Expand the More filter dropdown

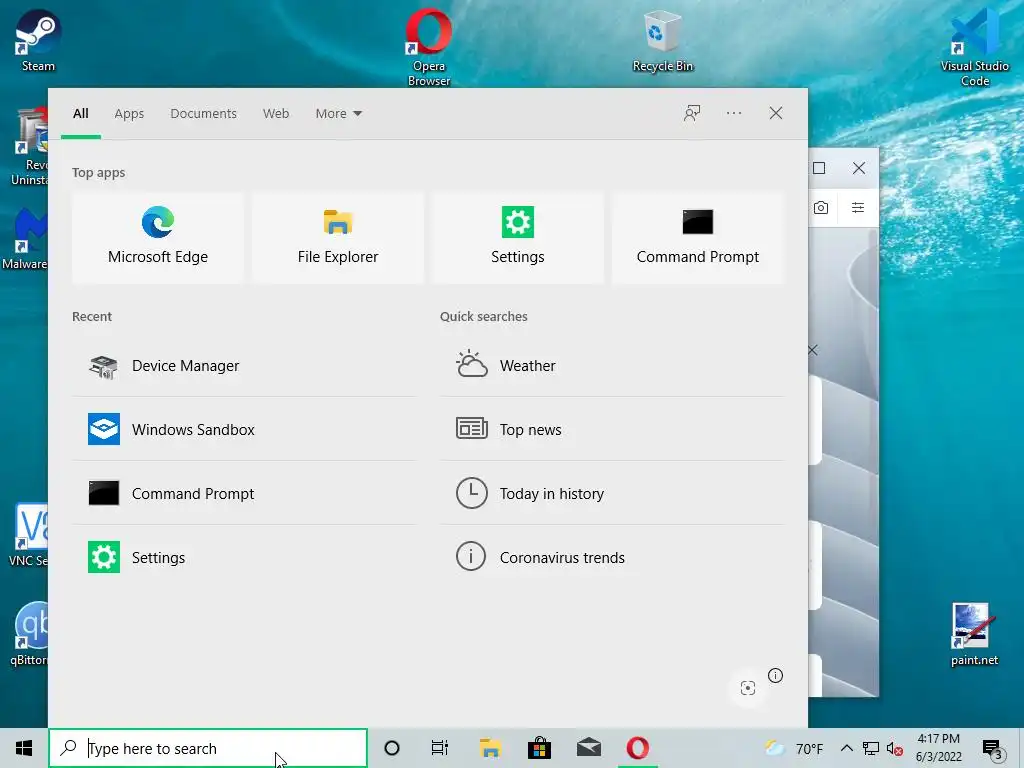(x=338, y=114)
